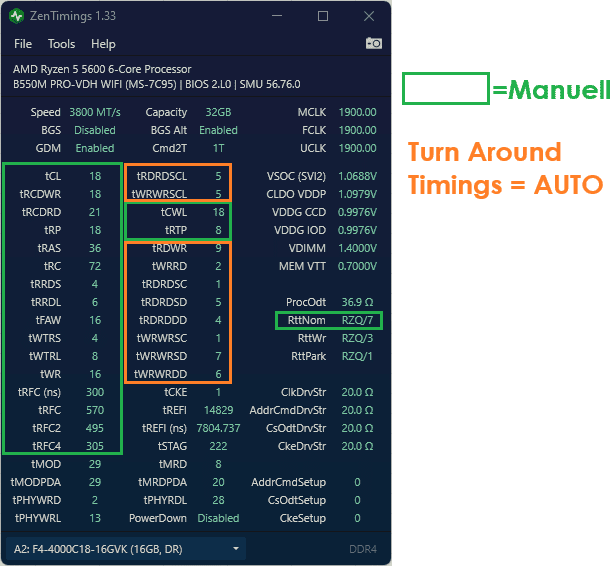
Task: Click the PowerDown value Disabled
Action: [218, 518]
